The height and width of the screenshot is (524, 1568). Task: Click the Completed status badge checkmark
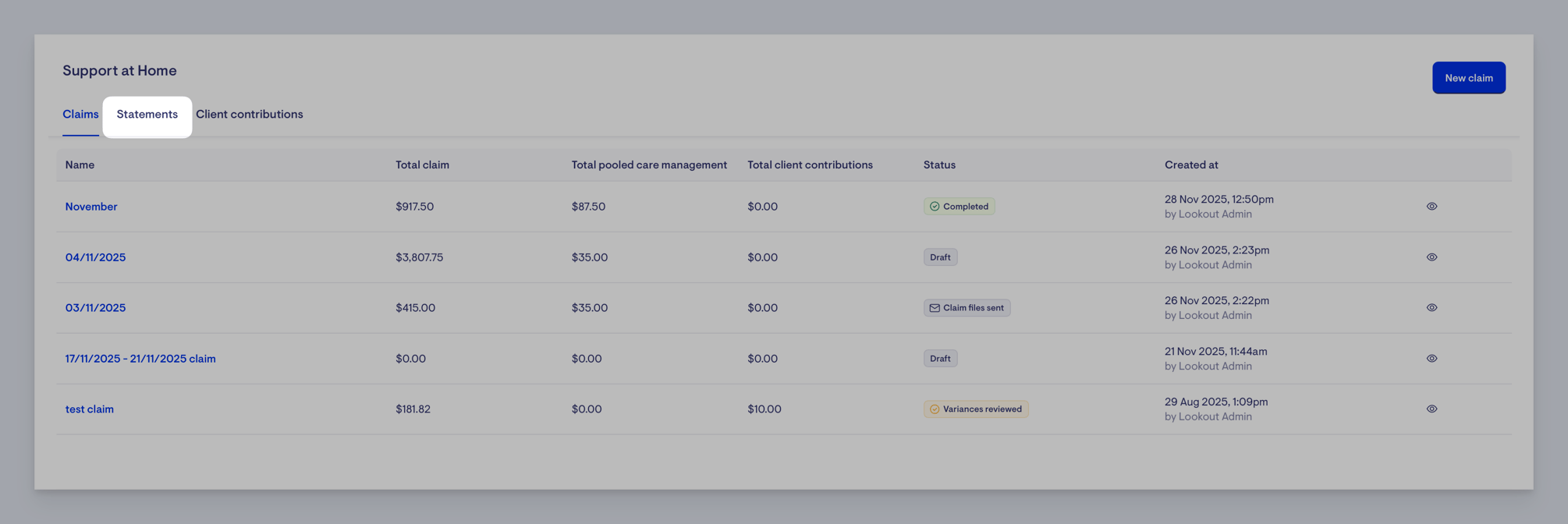(935, 207)
